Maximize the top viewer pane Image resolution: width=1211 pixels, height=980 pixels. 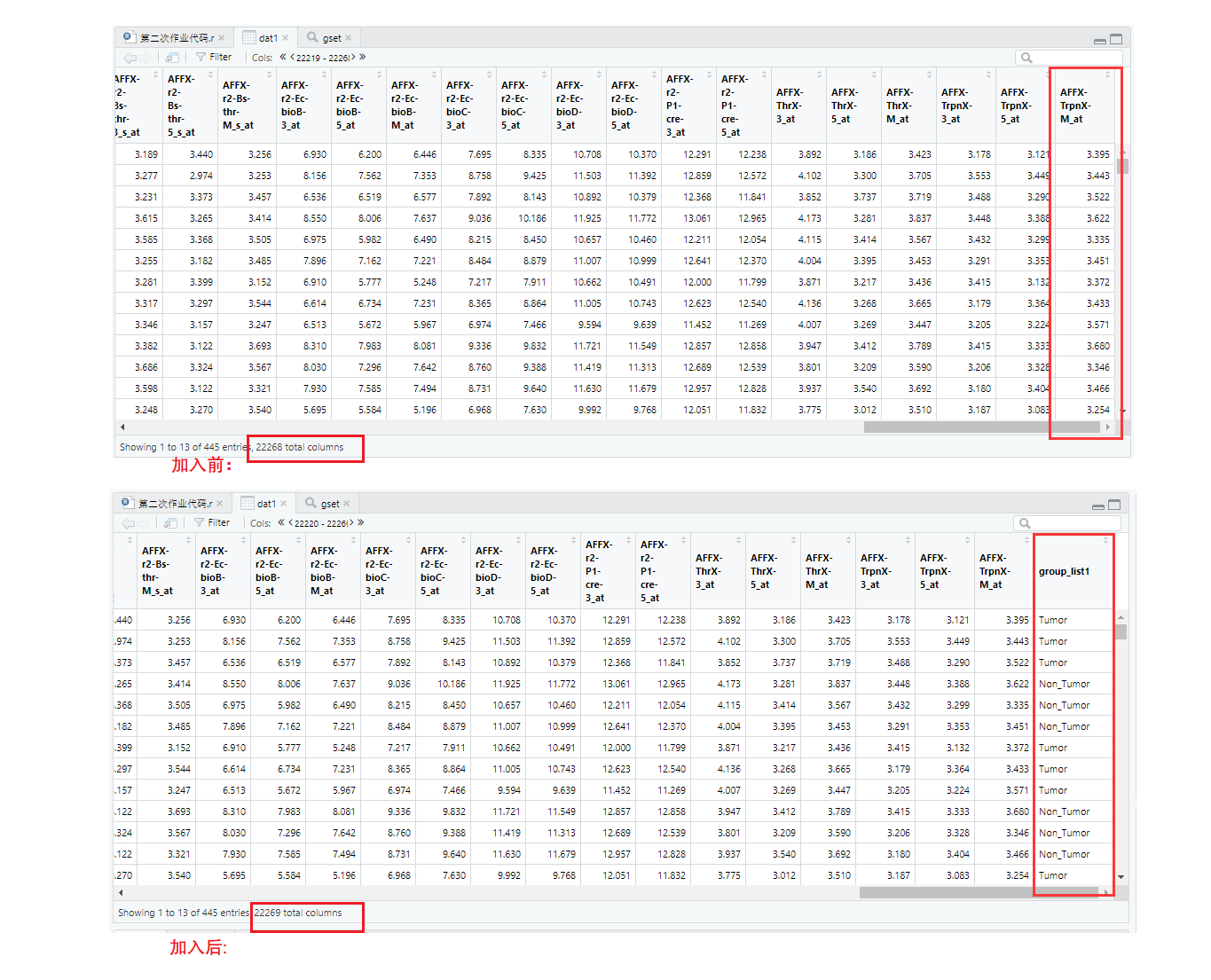coord(1116,39)
